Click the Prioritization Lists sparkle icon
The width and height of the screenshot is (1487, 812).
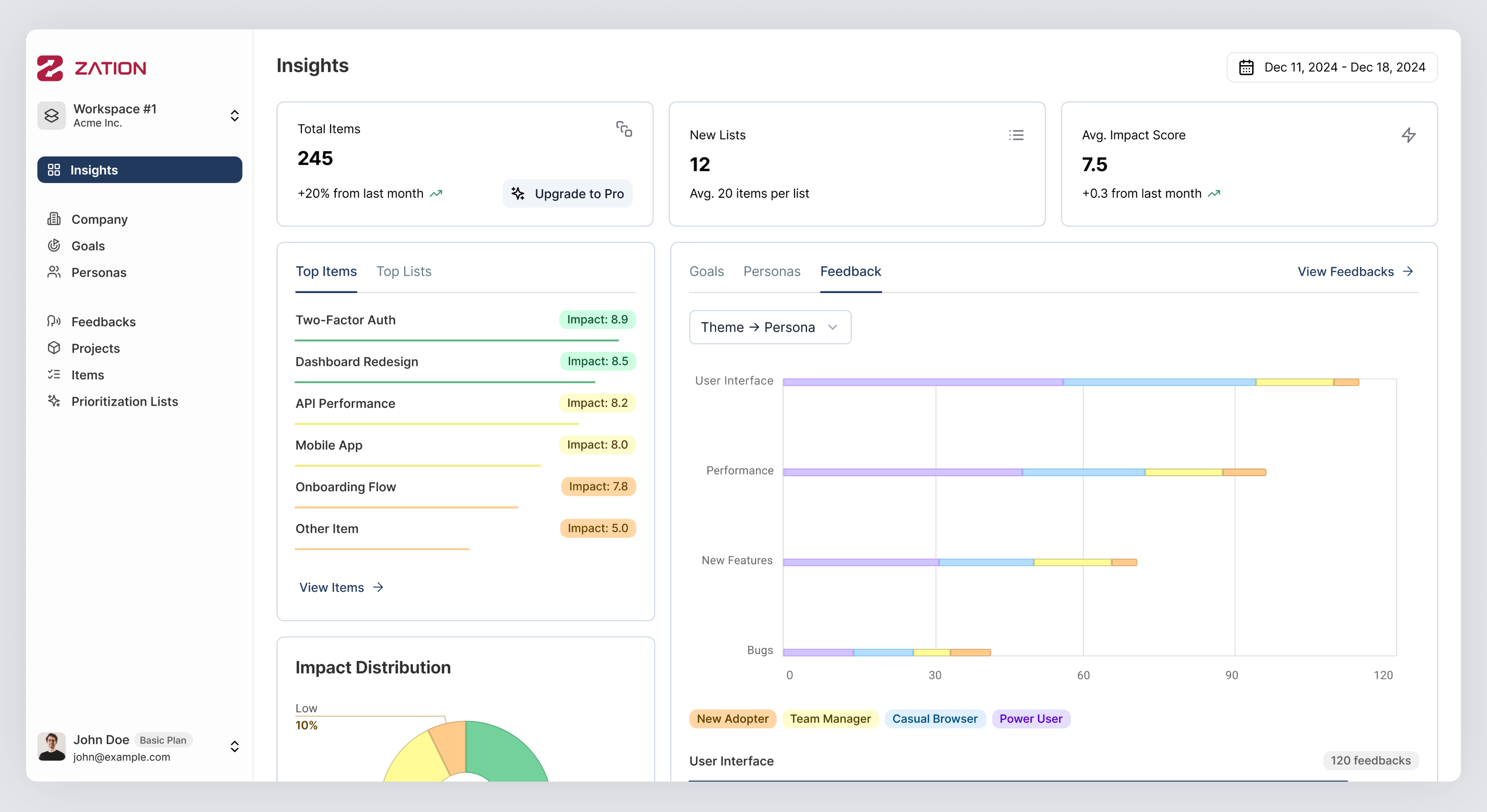54,401
